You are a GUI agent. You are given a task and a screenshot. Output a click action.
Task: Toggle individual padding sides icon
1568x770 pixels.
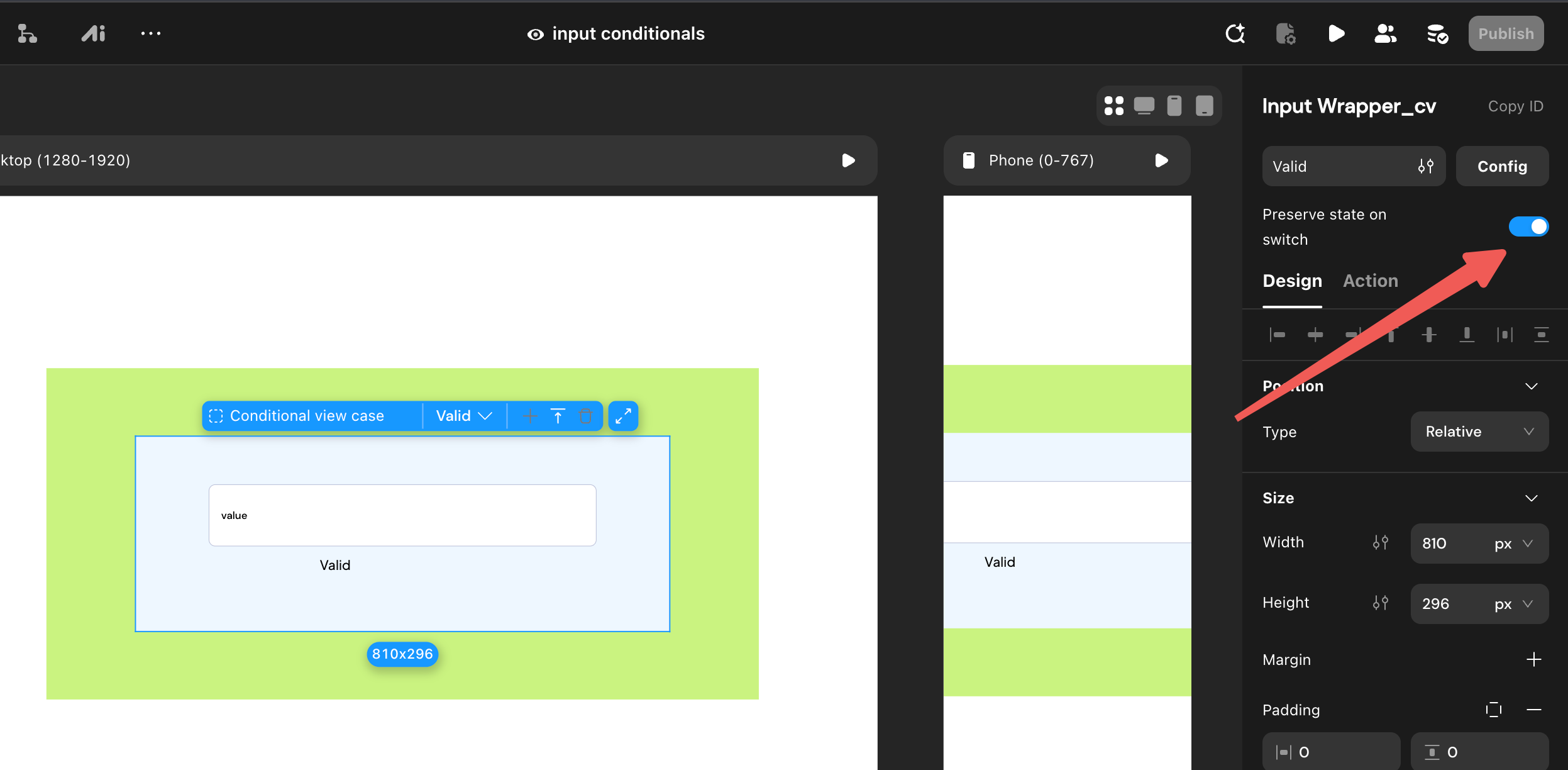coord(1493,710)
